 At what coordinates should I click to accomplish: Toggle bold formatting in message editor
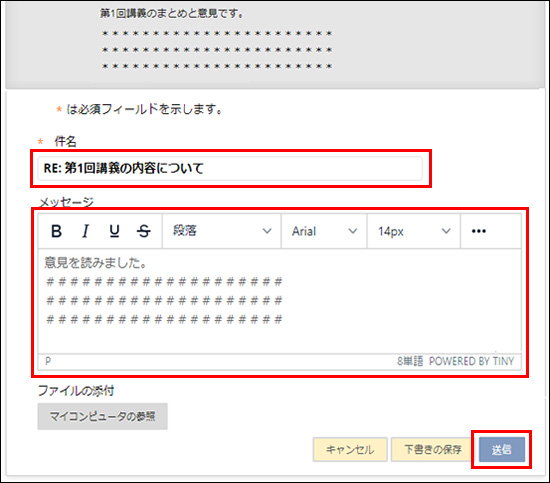click(x=56, y=231)
